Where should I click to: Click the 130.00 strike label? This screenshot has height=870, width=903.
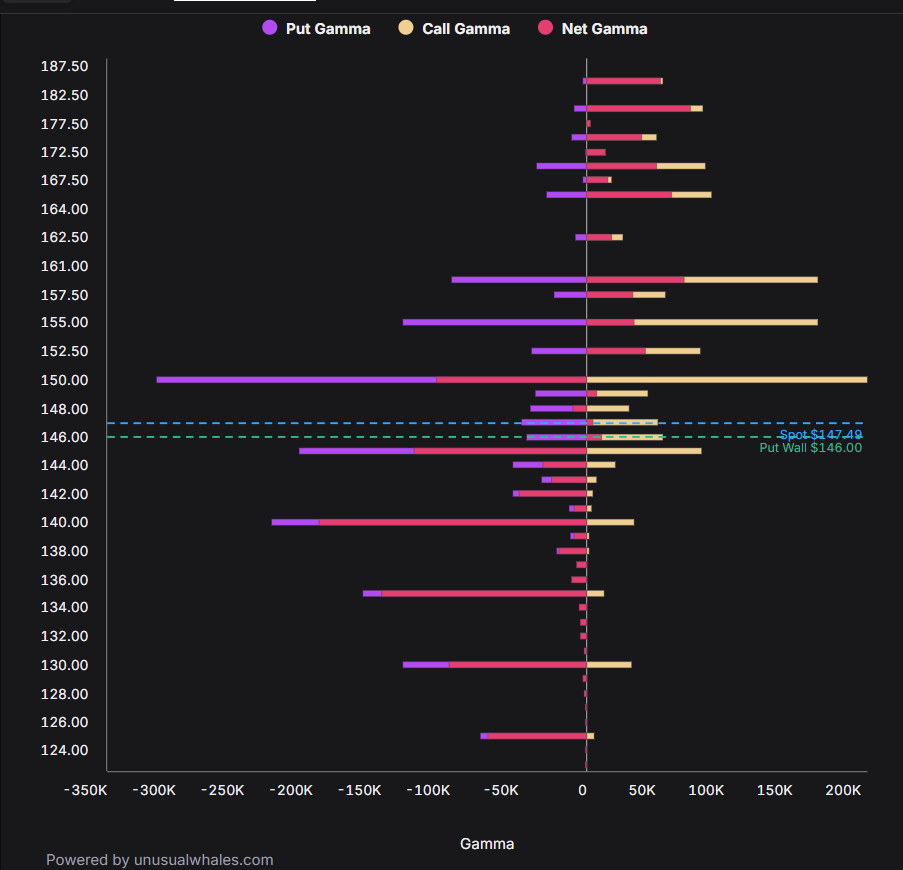pyautogui.click(x=64, y=665)
